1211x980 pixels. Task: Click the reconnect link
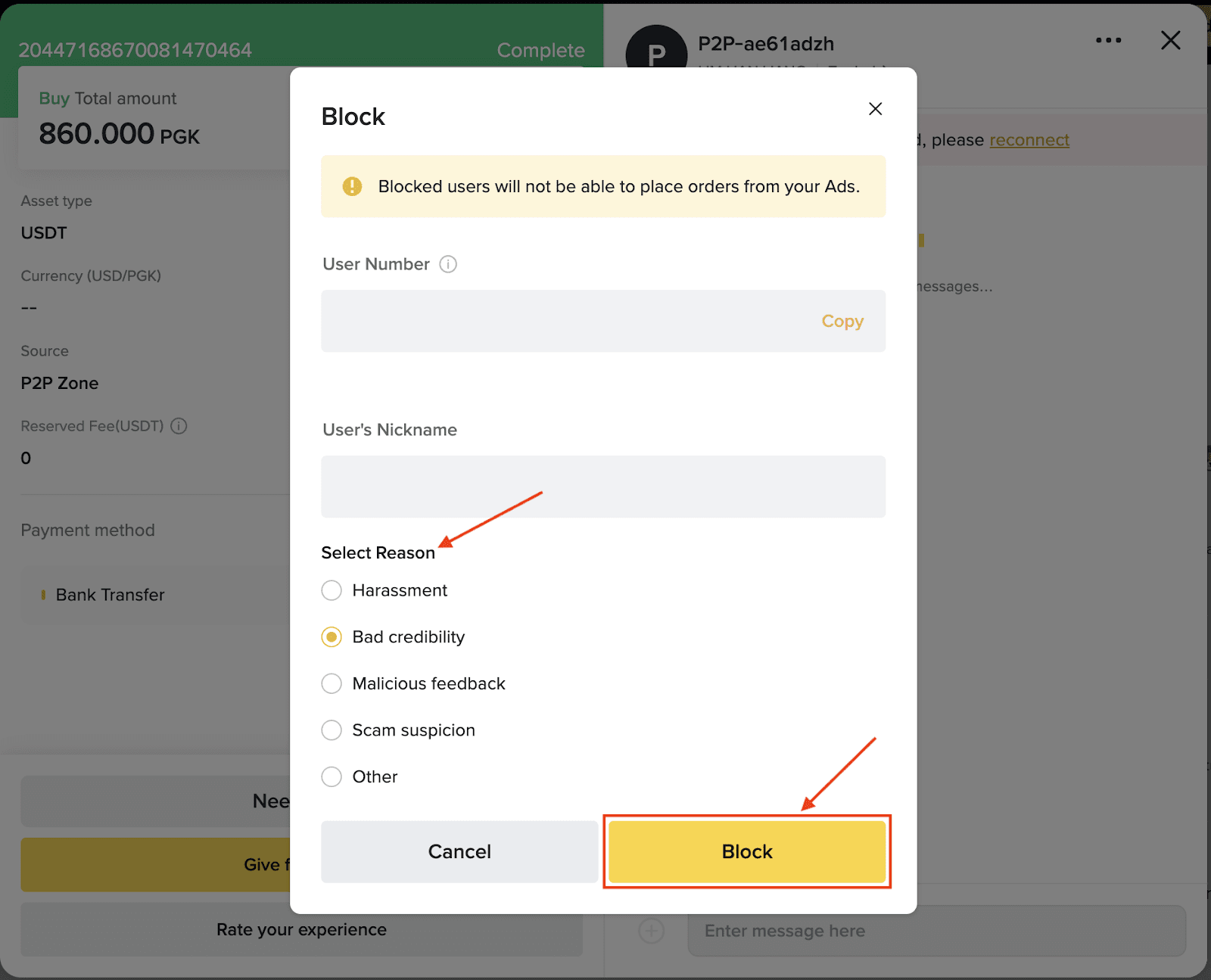(x=1029, y=140)
